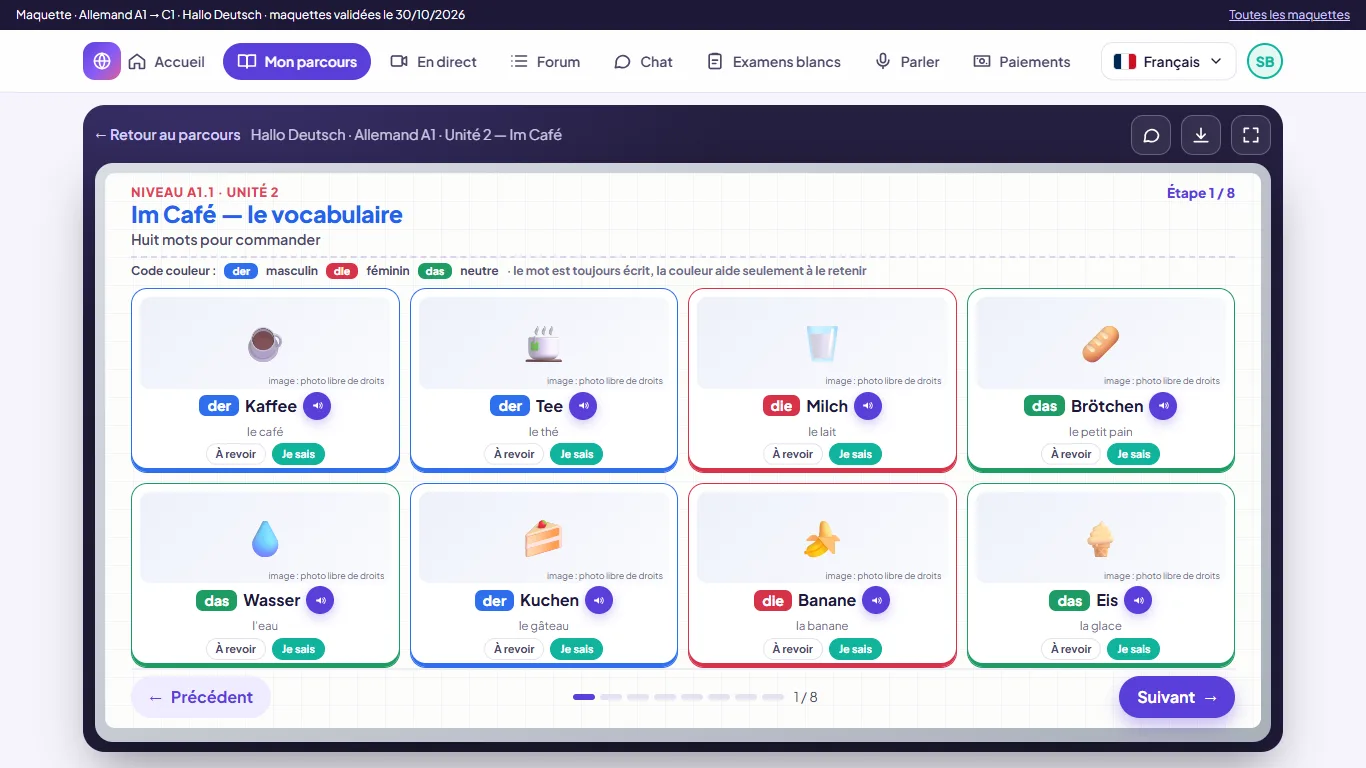Mark Eis as Je sais

pyautogui.click(x=1134, y=649)
